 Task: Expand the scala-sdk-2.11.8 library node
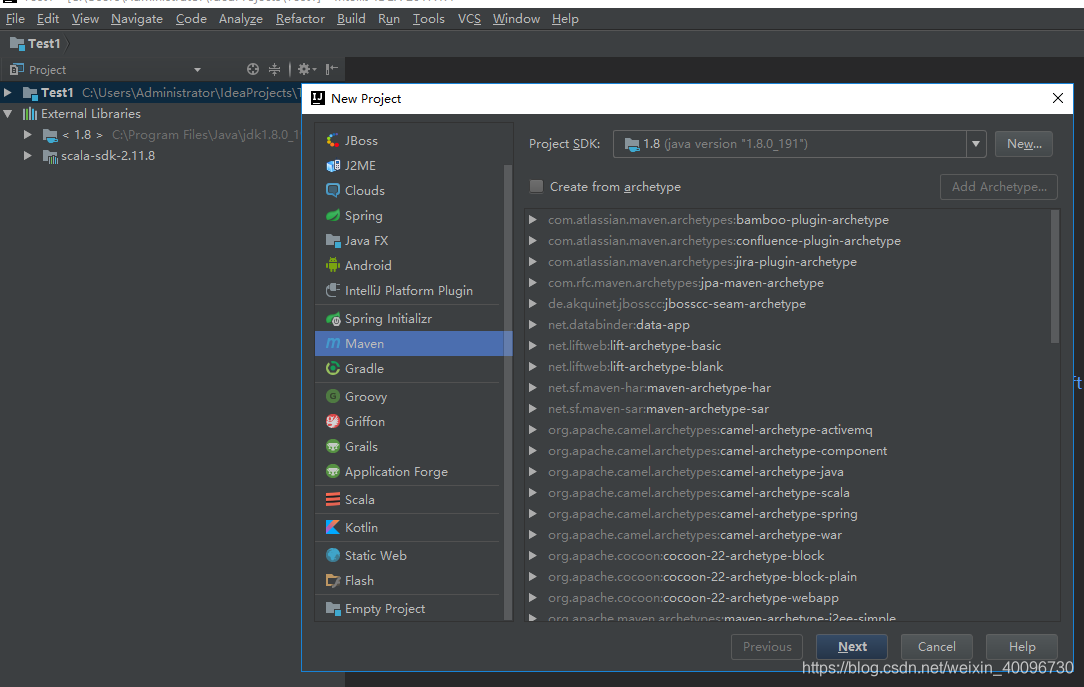(28, 156)
